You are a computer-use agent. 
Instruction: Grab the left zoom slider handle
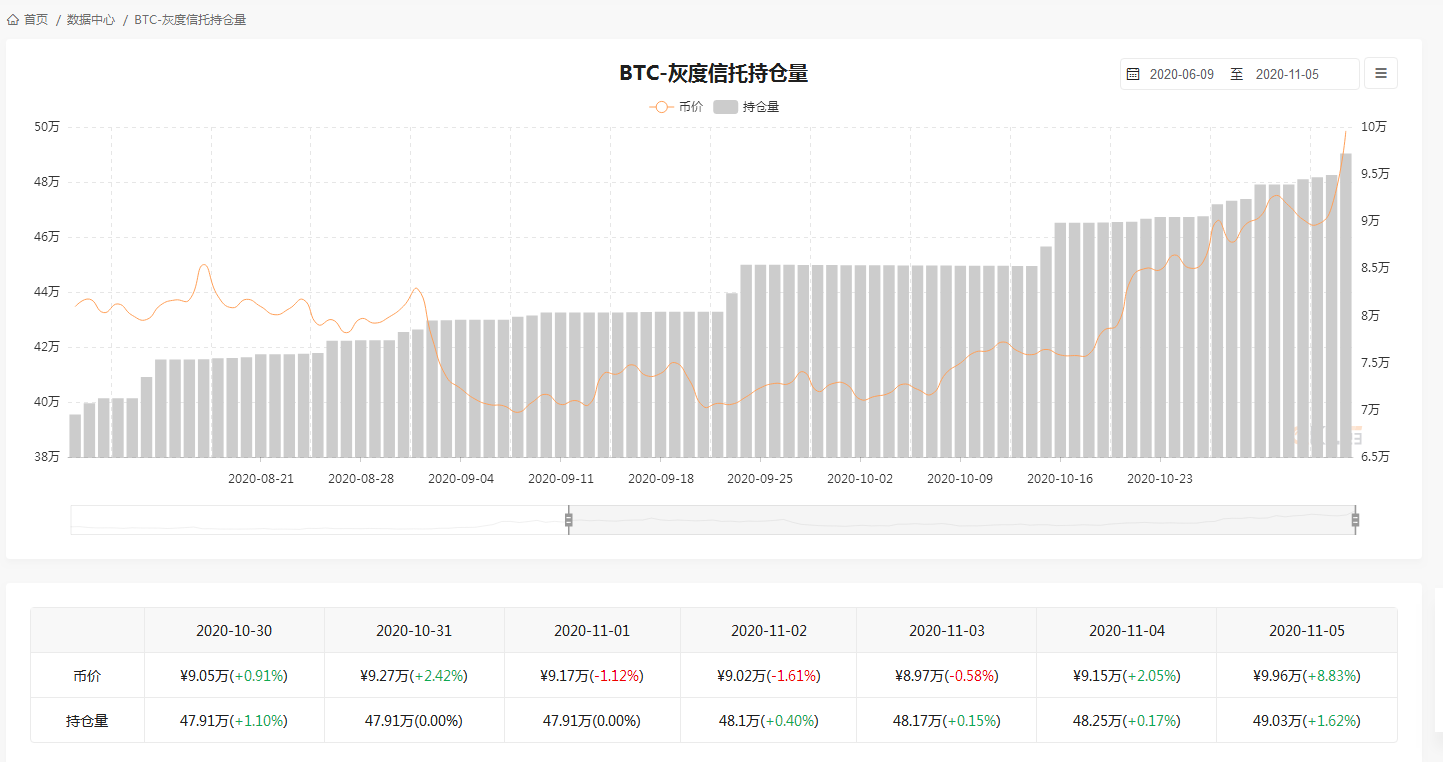click(x=569, y=520)
